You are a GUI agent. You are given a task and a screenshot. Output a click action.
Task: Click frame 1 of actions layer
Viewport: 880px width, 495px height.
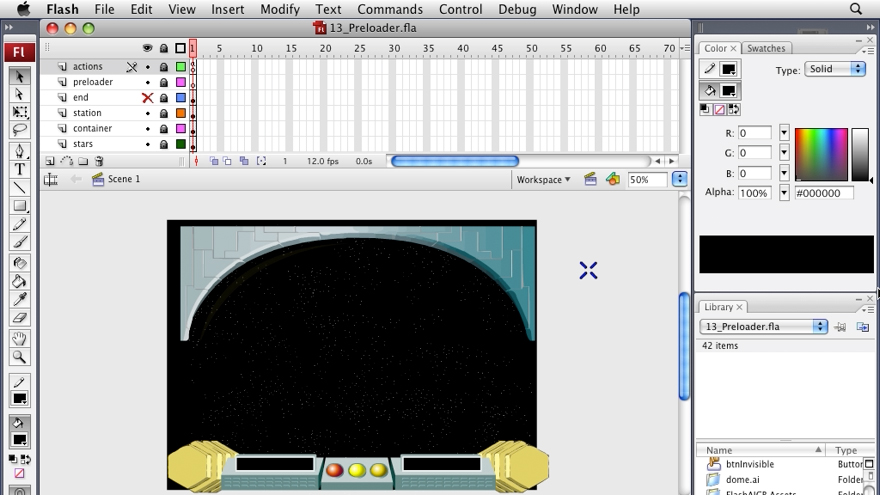[x=193, y=67]
